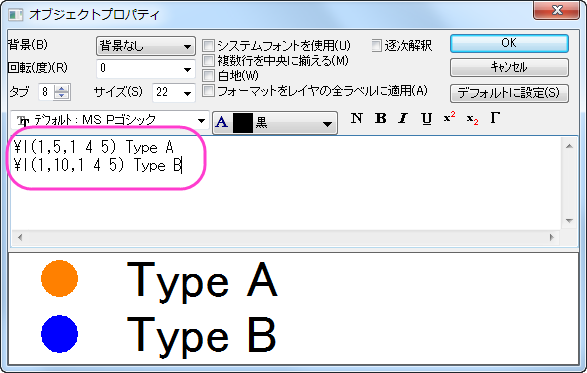Screen dimensions: 587x373
Task: Click the black color swatch
Action: (243, 123)
